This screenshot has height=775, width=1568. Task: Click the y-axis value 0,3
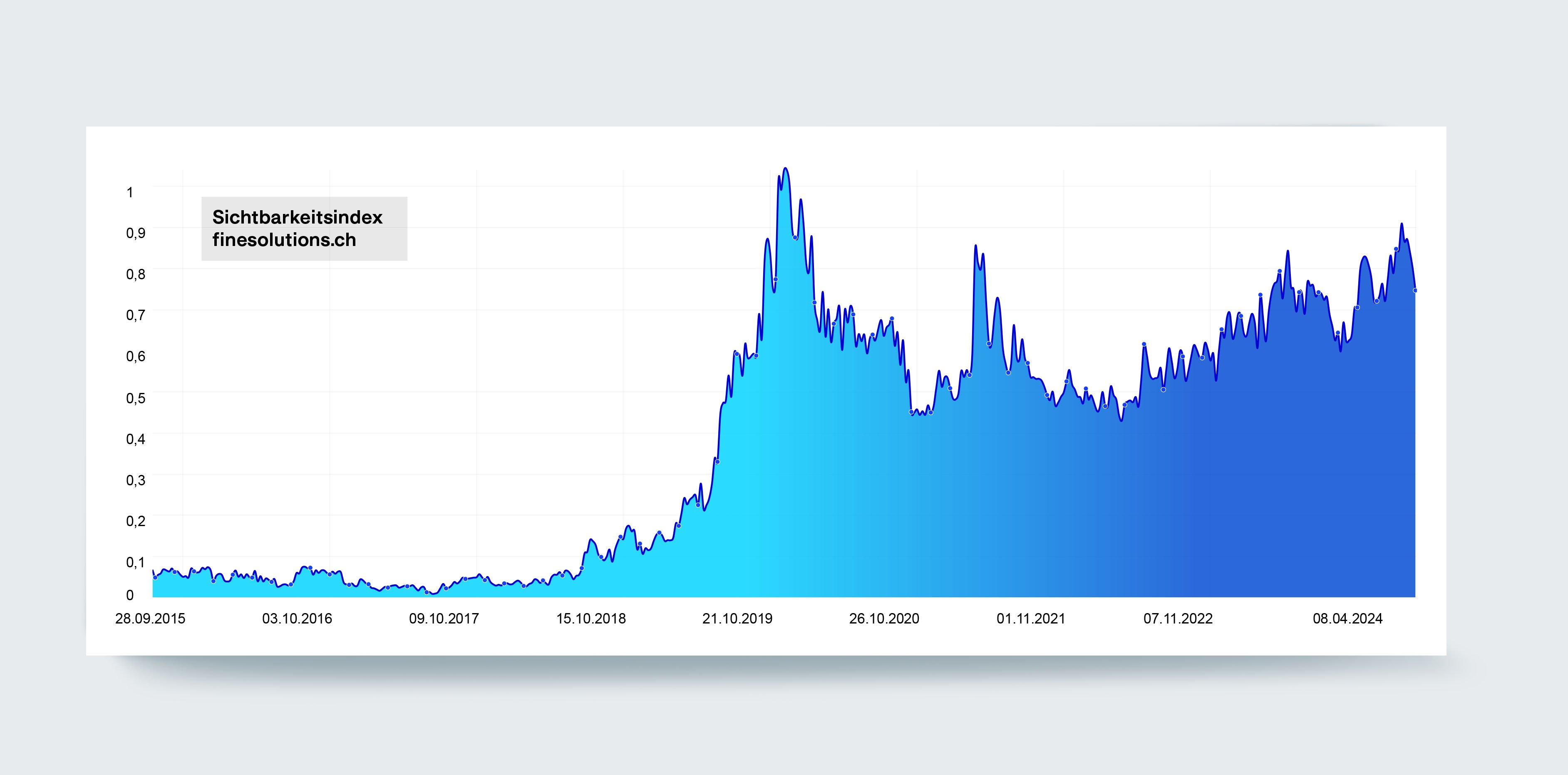pyautogui.click(x=136, y=480)
